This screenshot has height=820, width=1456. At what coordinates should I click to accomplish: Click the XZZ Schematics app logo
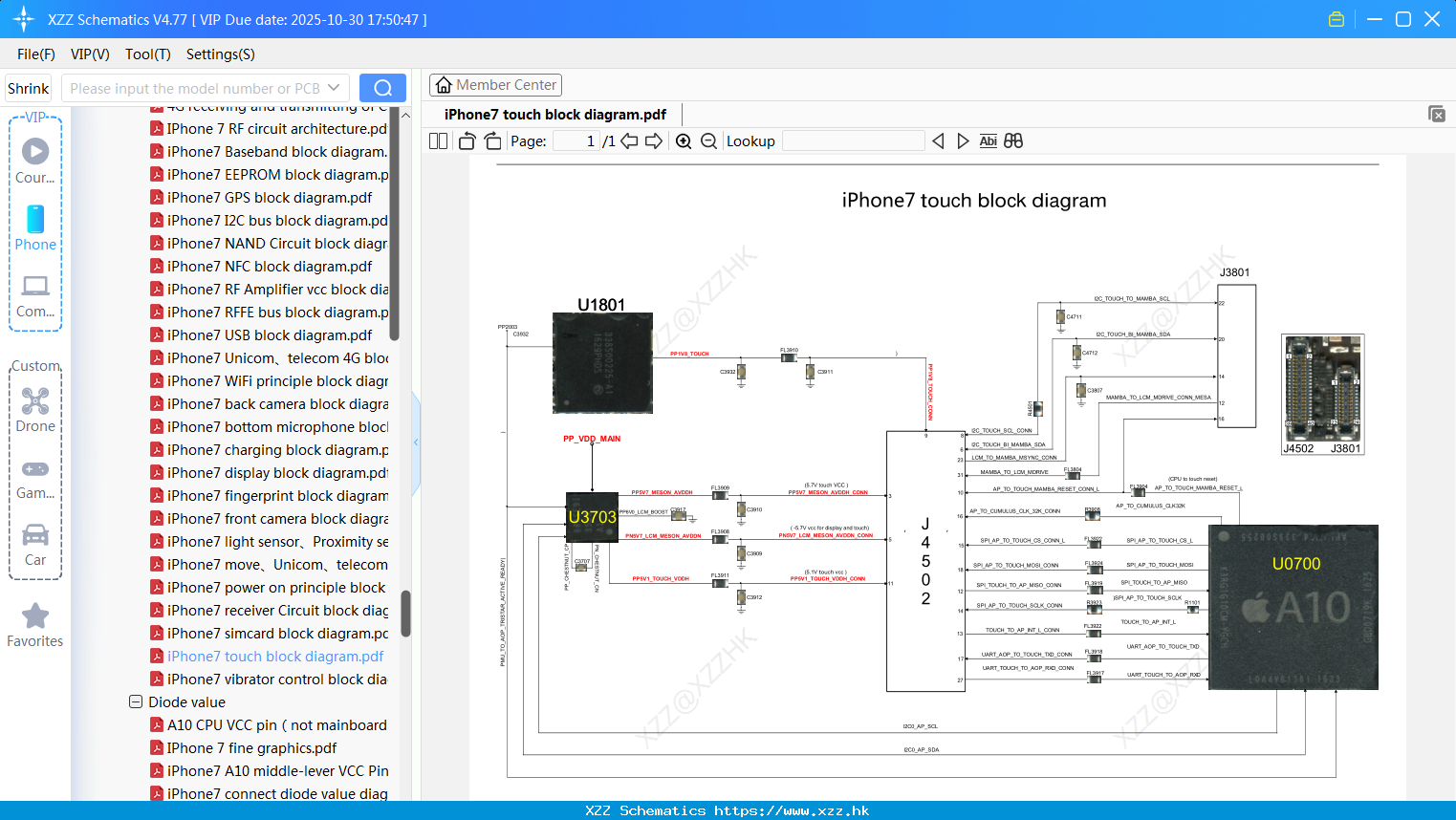pos(24,19)
